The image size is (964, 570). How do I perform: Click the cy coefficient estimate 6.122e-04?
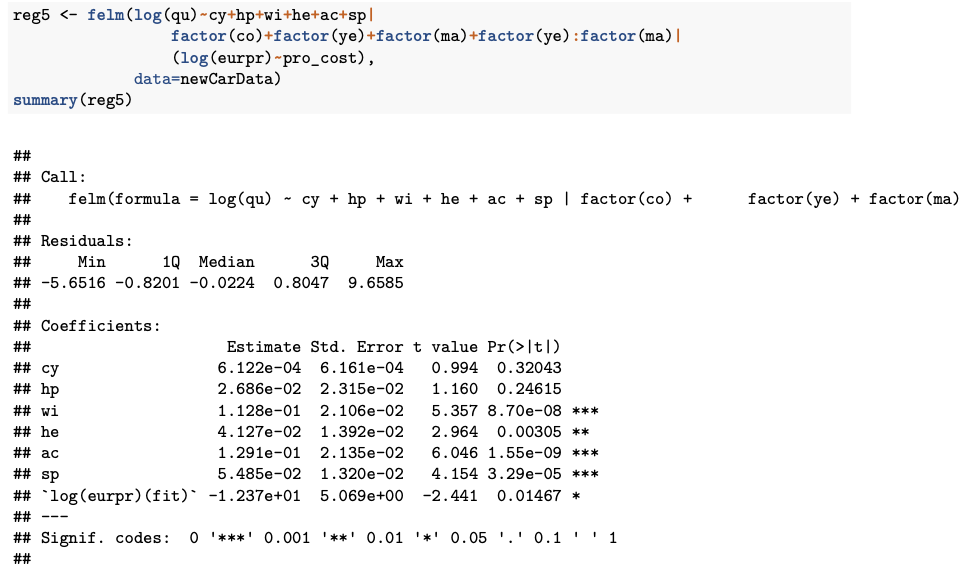pyautogui.click(x=259, y=368)
